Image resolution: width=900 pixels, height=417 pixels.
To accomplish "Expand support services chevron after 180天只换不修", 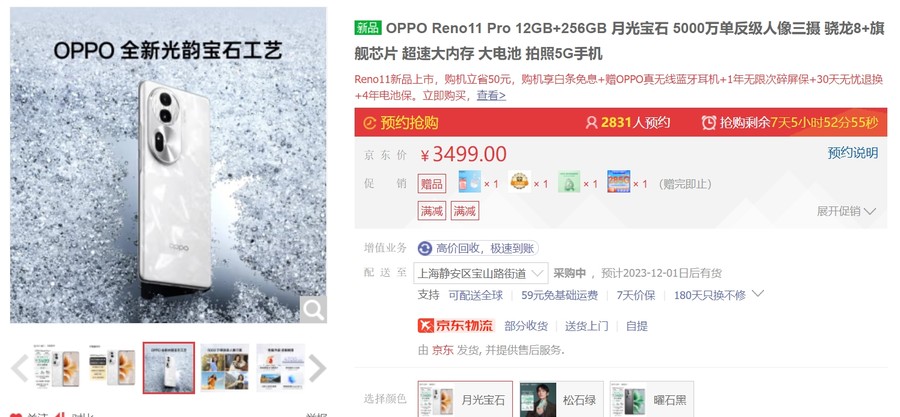I will point(758,294).
